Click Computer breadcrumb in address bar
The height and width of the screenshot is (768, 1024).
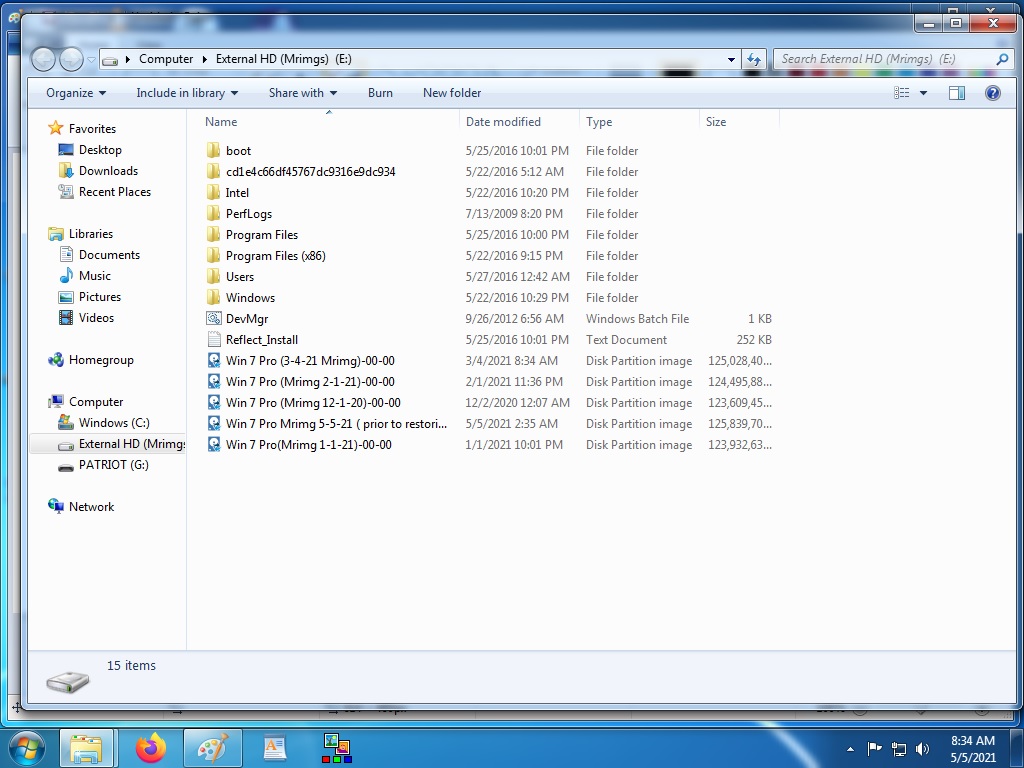[166, 59]
